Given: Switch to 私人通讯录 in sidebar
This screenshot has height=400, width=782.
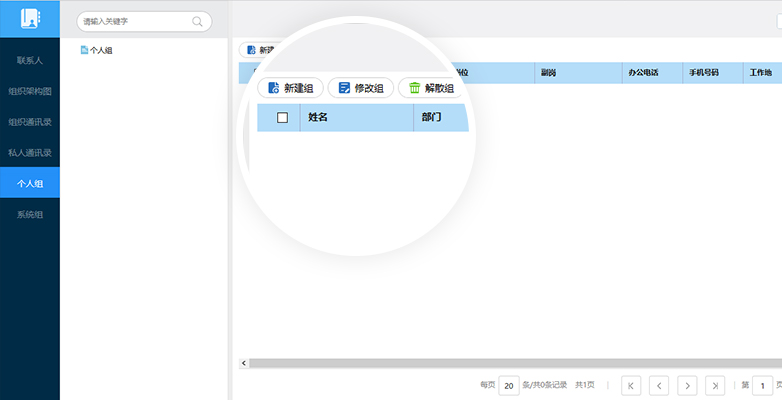Looking at the screenshot, I should tap(29, 153).
